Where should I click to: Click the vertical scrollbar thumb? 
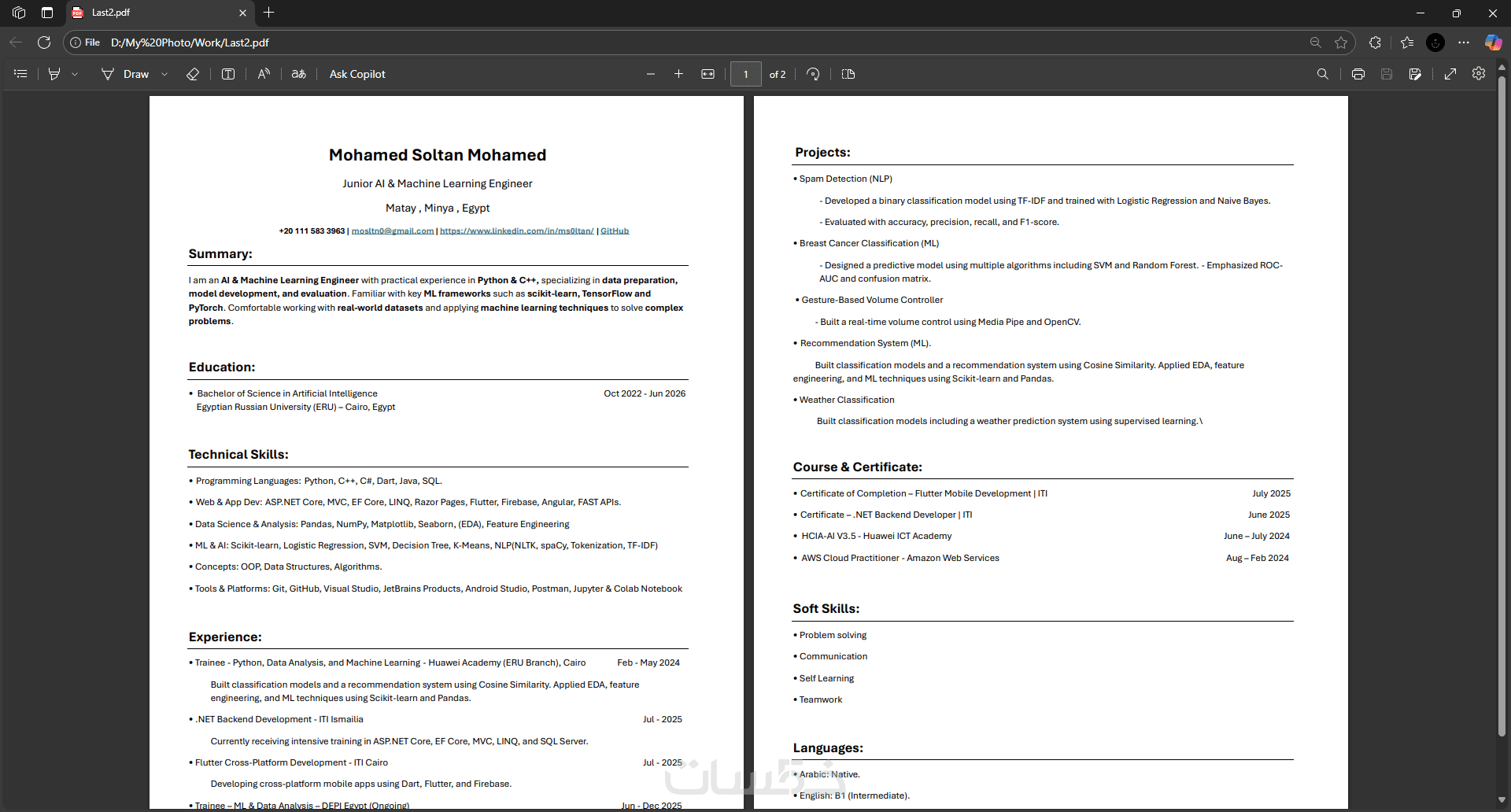pyautogui.click(x=1502, y=405)
